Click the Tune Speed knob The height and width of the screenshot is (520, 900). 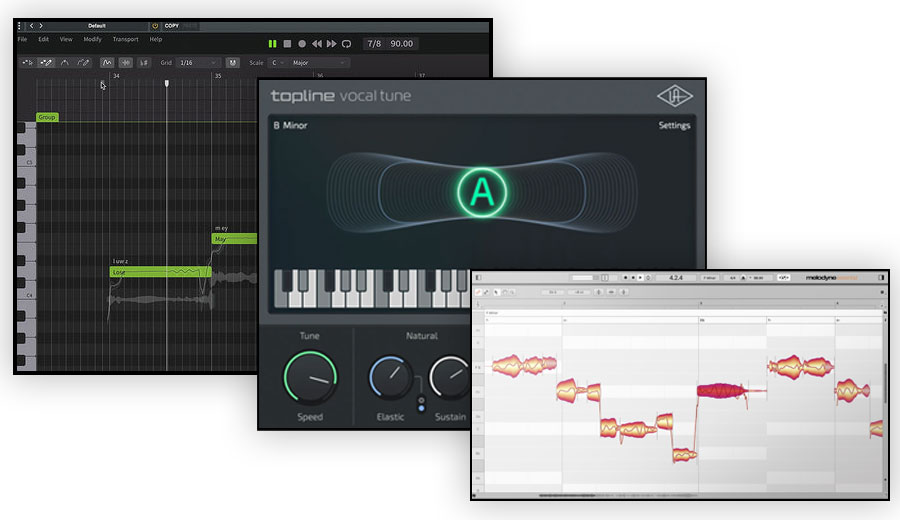click(x=310, y=378)
